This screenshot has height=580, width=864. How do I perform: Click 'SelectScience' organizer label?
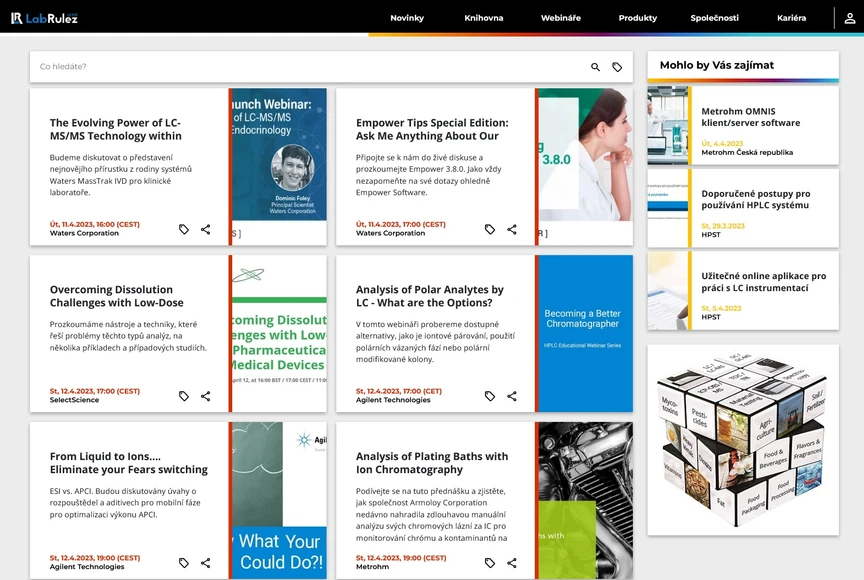point(74,400)
